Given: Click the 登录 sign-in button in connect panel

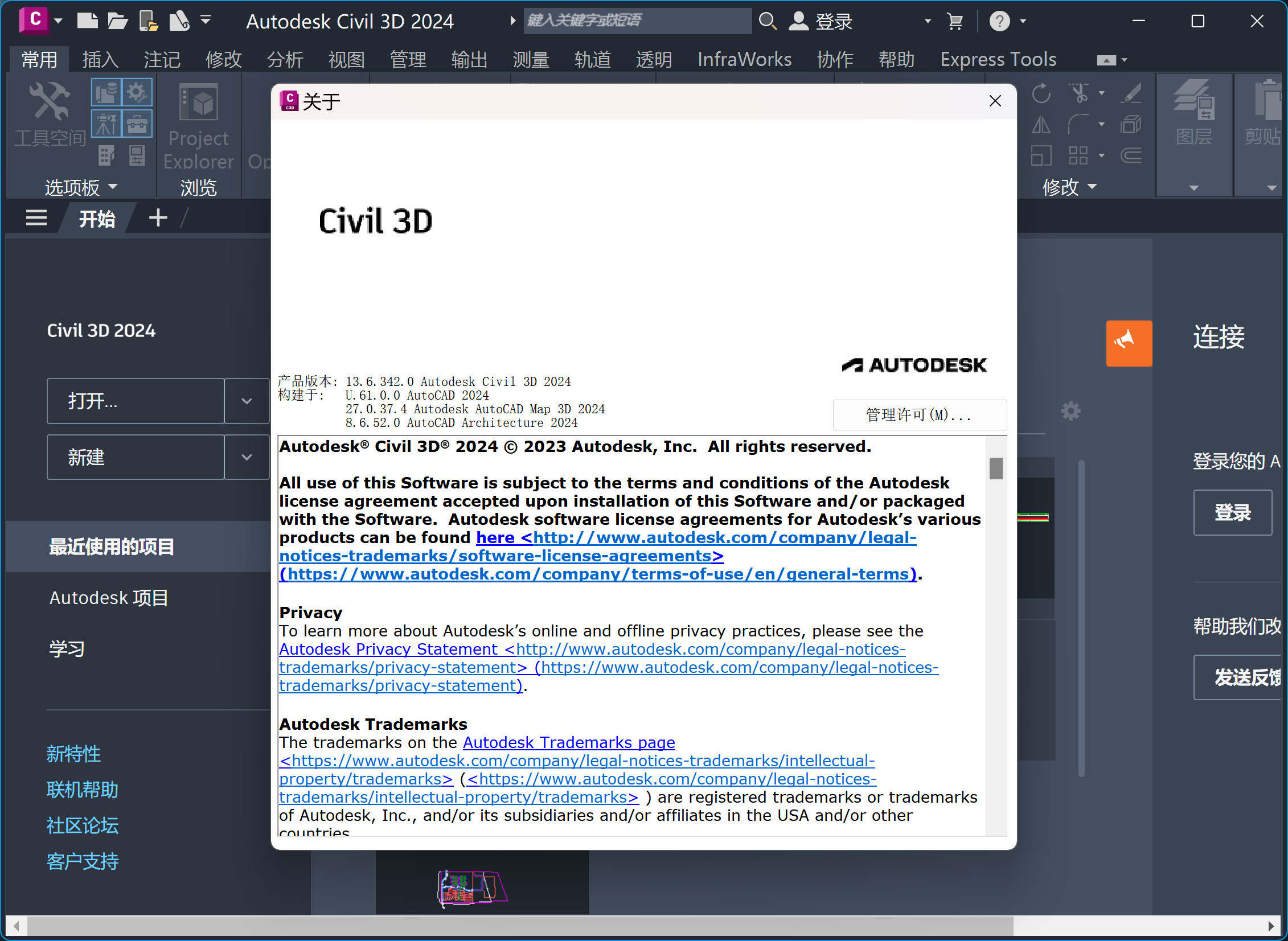Looking at the screenshot, I should click(1232, 513).
